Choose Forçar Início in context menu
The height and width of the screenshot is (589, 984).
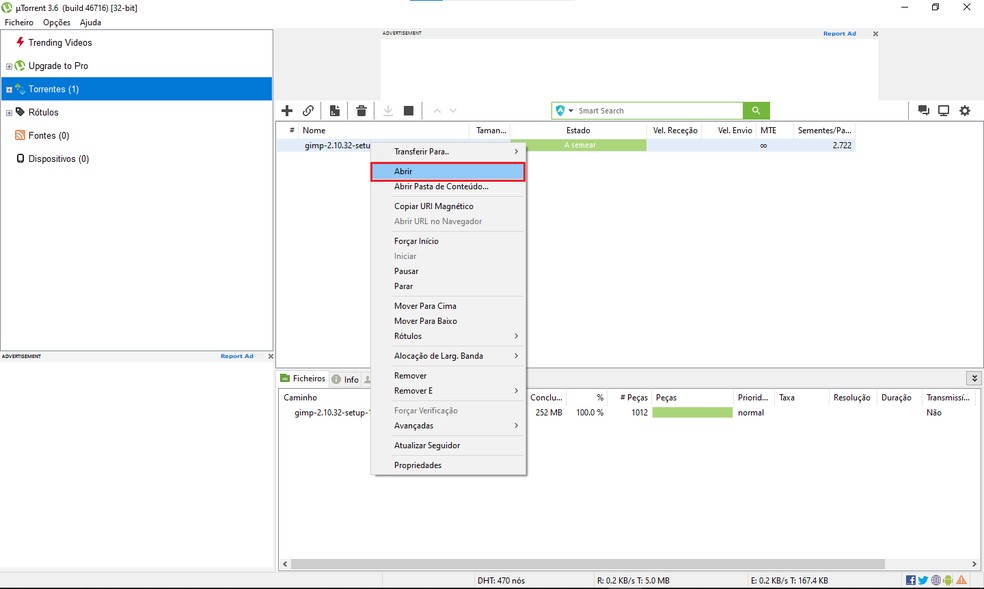pyautogui.click(x=448, y=241)
